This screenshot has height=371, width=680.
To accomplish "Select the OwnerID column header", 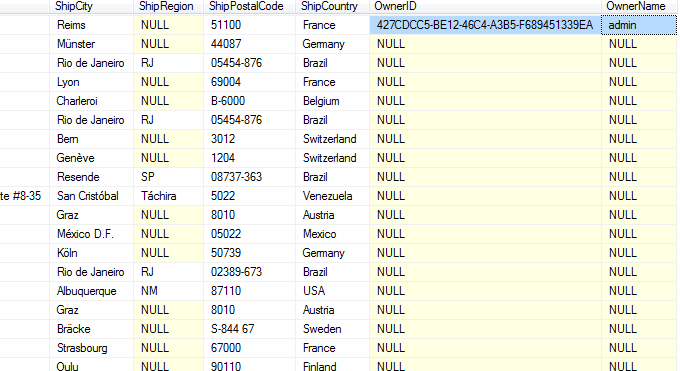I will pyautogui.click(x=485, y=6).
